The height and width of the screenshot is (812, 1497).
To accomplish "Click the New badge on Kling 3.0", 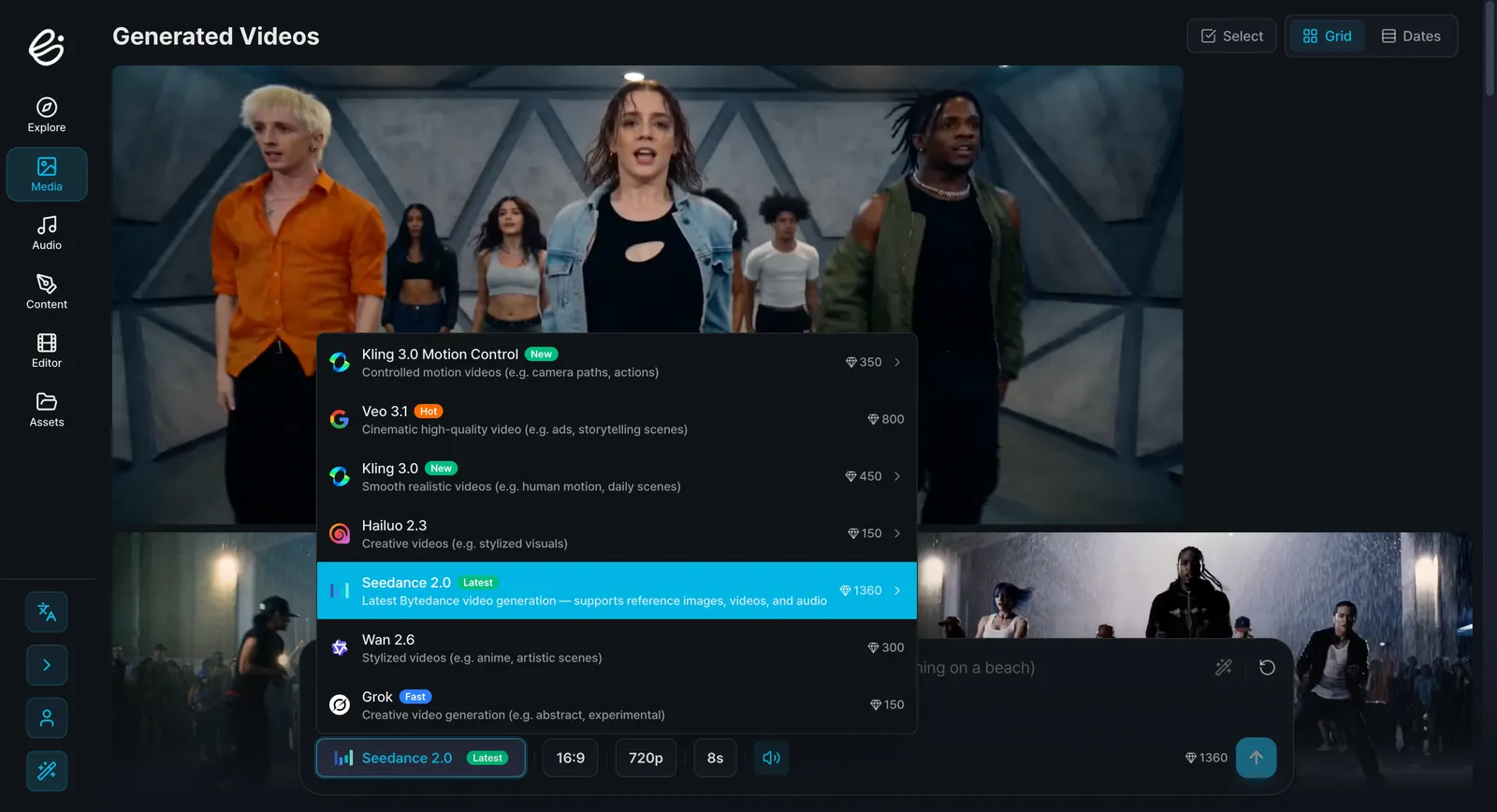I will click(442, 469).
